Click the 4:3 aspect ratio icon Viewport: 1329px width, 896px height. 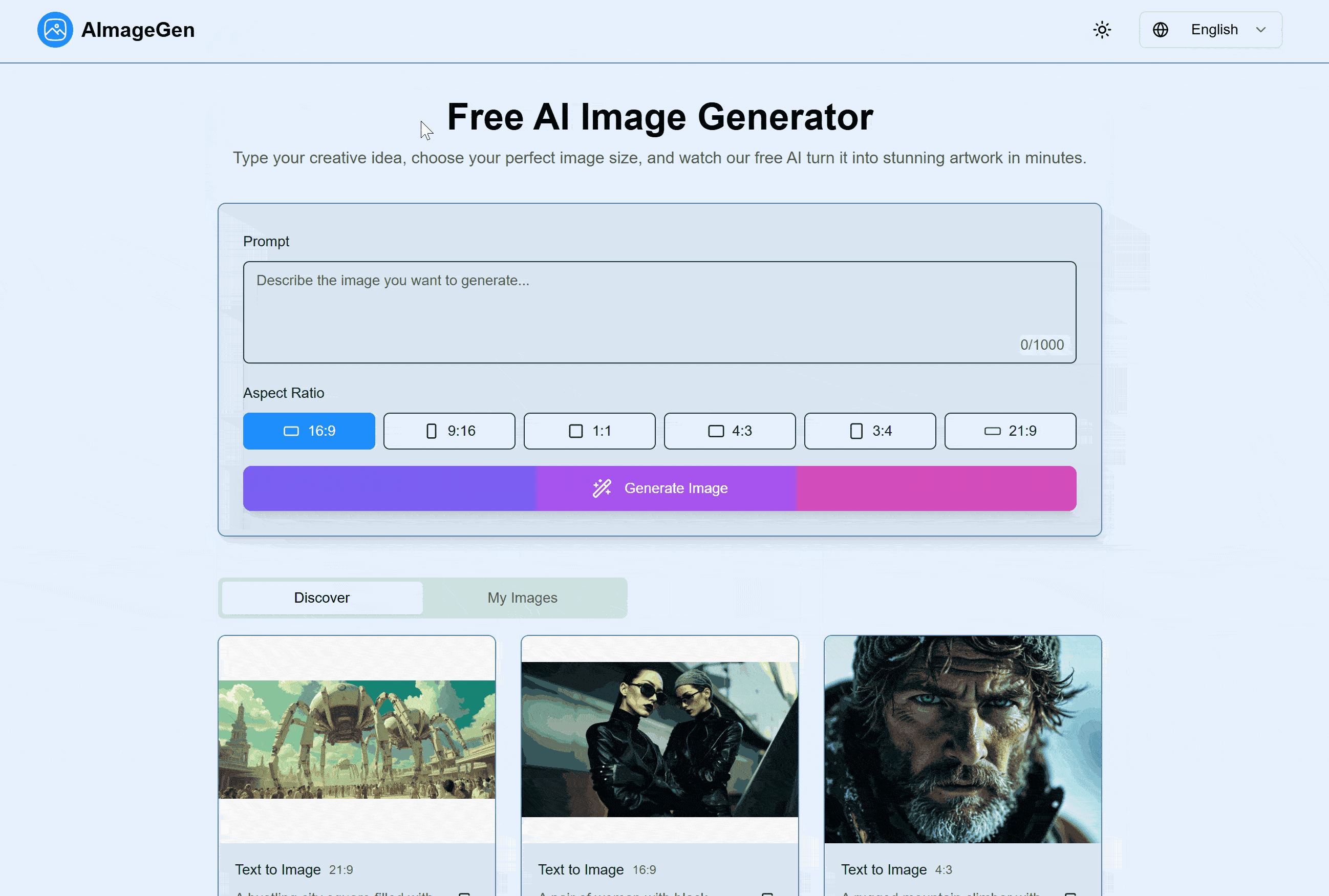click(x=715, y=431)
